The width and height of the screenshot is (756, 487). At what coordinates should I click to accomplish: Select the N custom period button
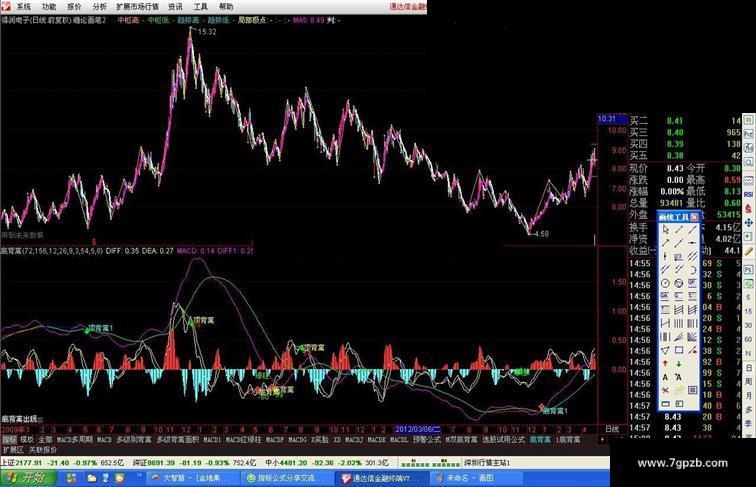coord(748,354)
